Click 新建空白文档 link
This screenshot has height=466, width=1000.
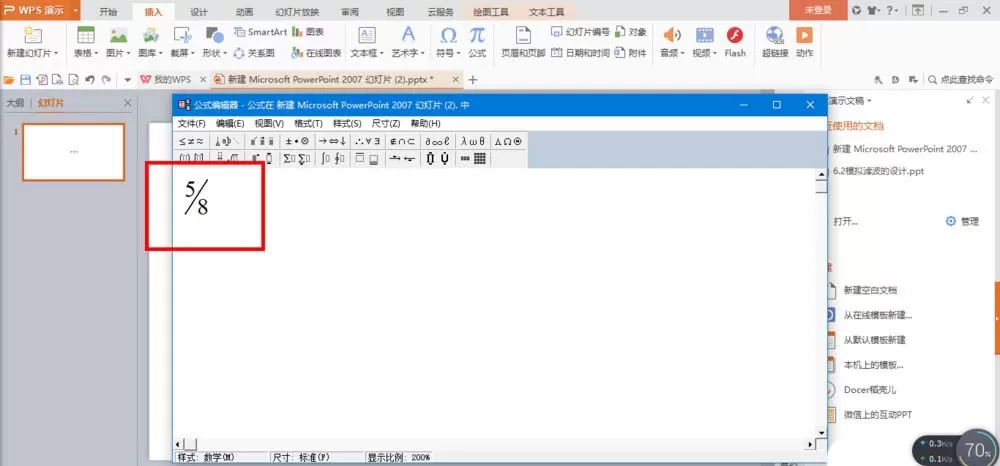[x=871, y=290]
